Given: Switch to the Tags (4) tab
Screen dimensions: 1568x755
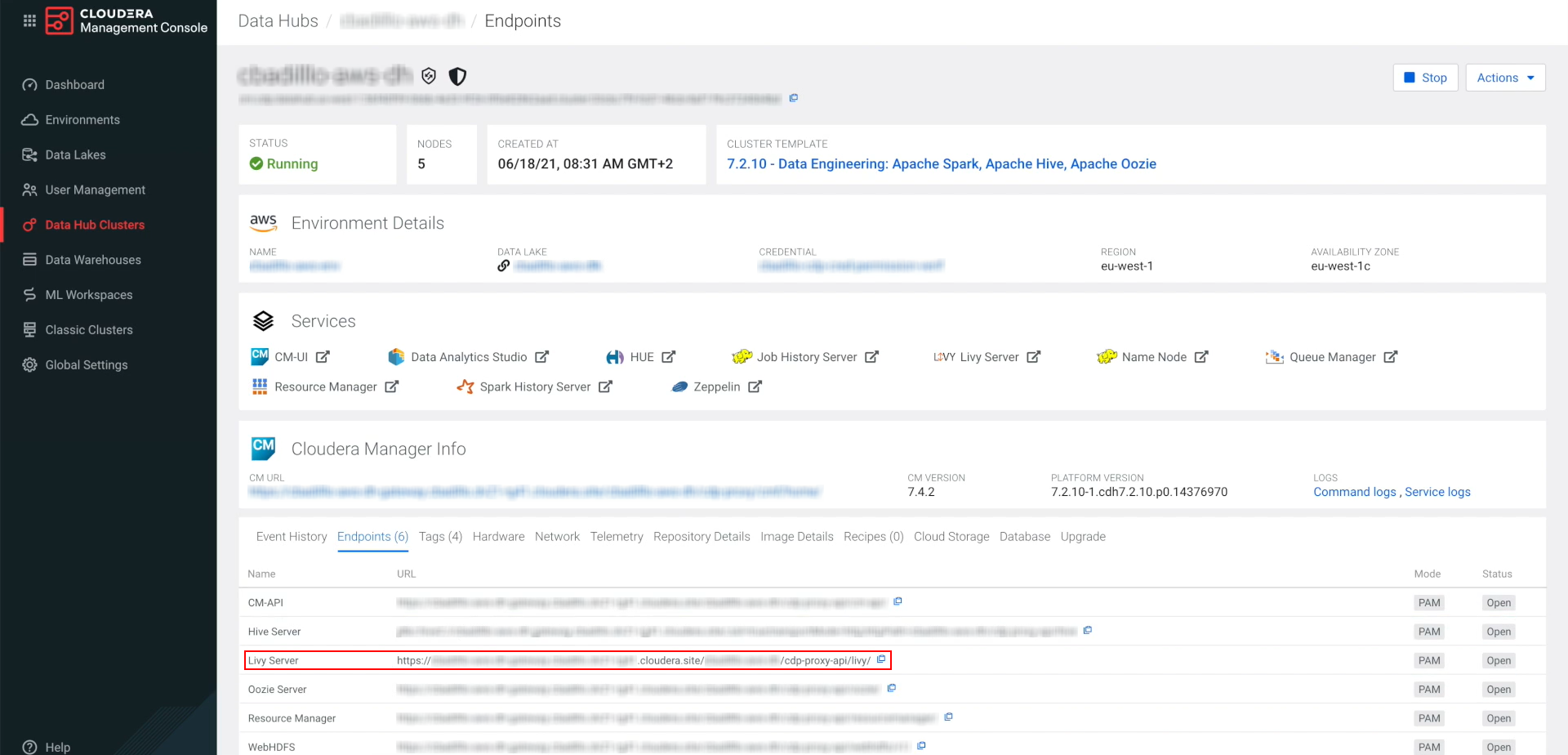Looking at the screenshot, I should coord(440,537).
